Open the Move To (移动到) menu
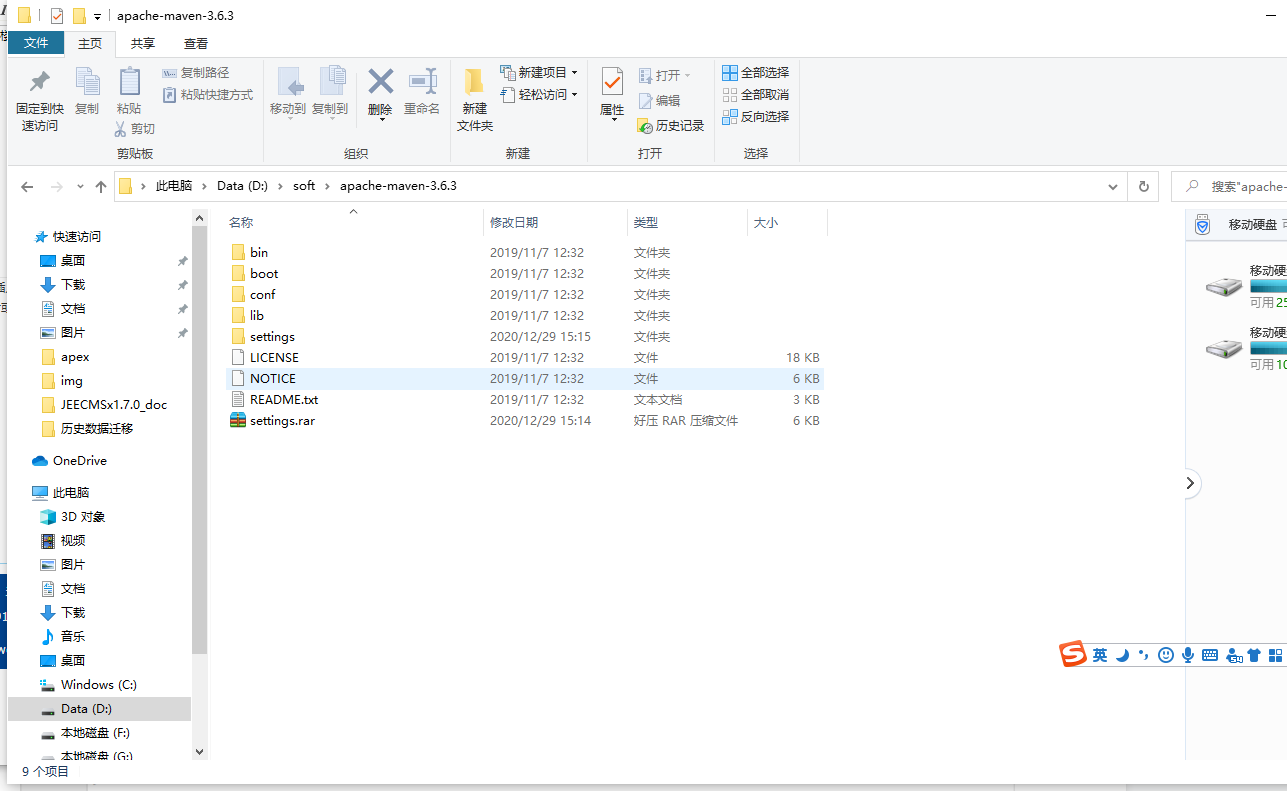The height and width of the screenshot is (791, 1287). tap(289, 92)
